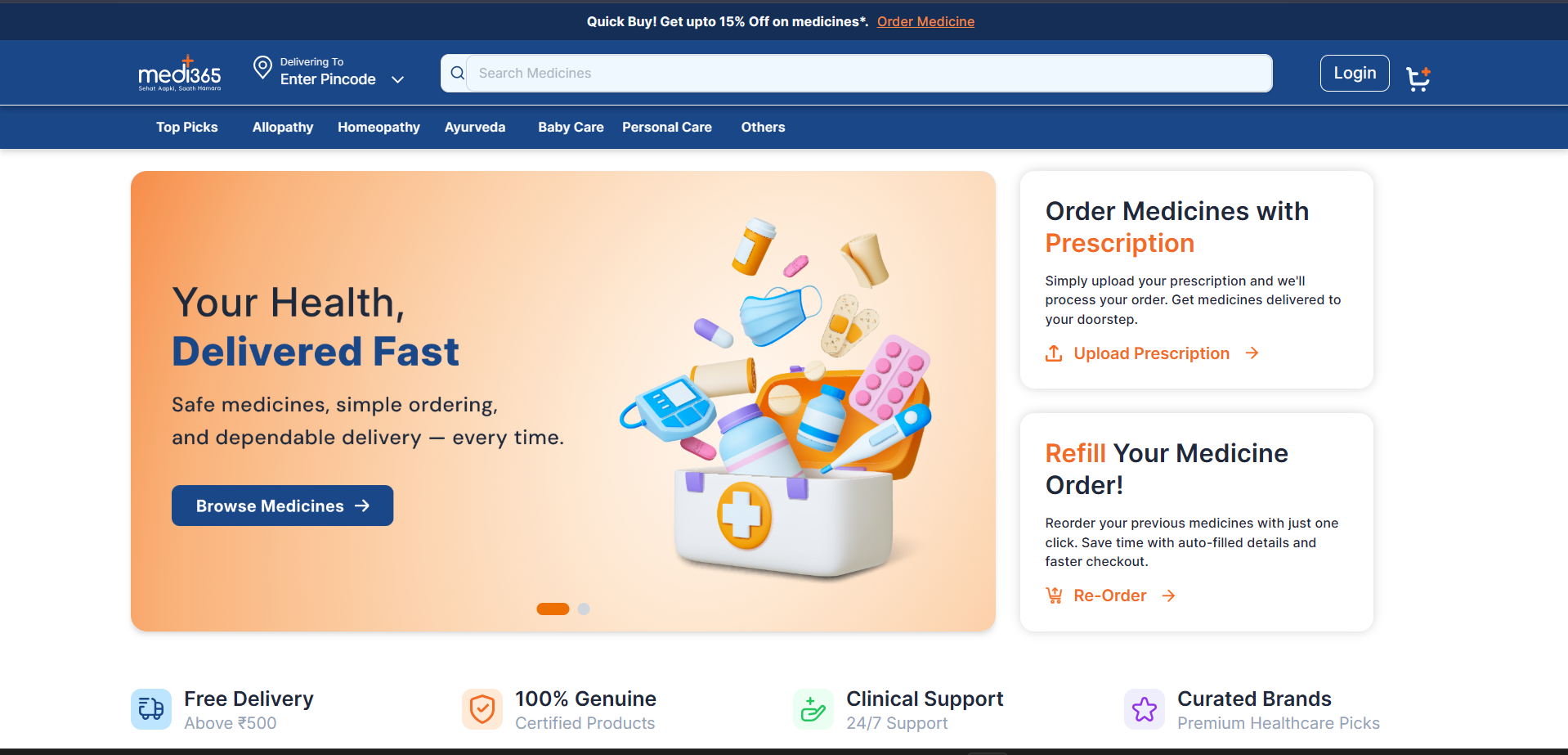Open the Allopathy category

pyautogui.click(x=283, y=127)
